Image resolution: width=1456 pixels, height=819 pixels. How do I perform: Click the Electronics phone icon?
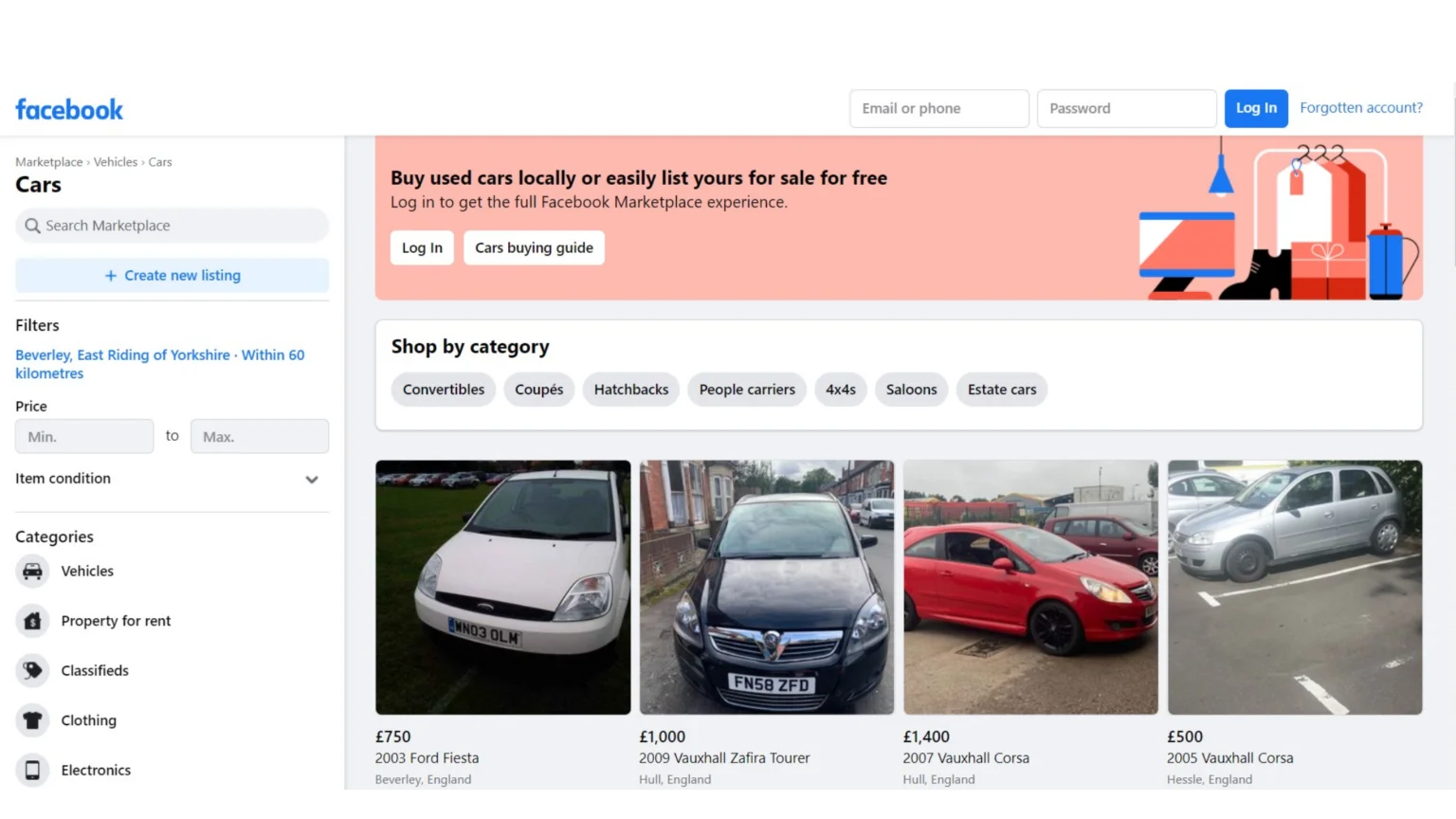32,770
